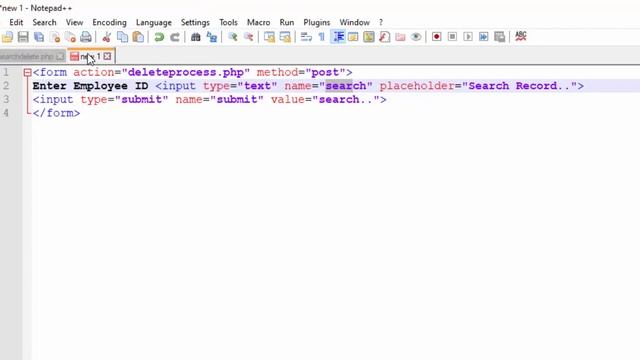The width and height of the screenshot is (640, 360).
Task: Open the View menu
Action: tap(74, 22)
